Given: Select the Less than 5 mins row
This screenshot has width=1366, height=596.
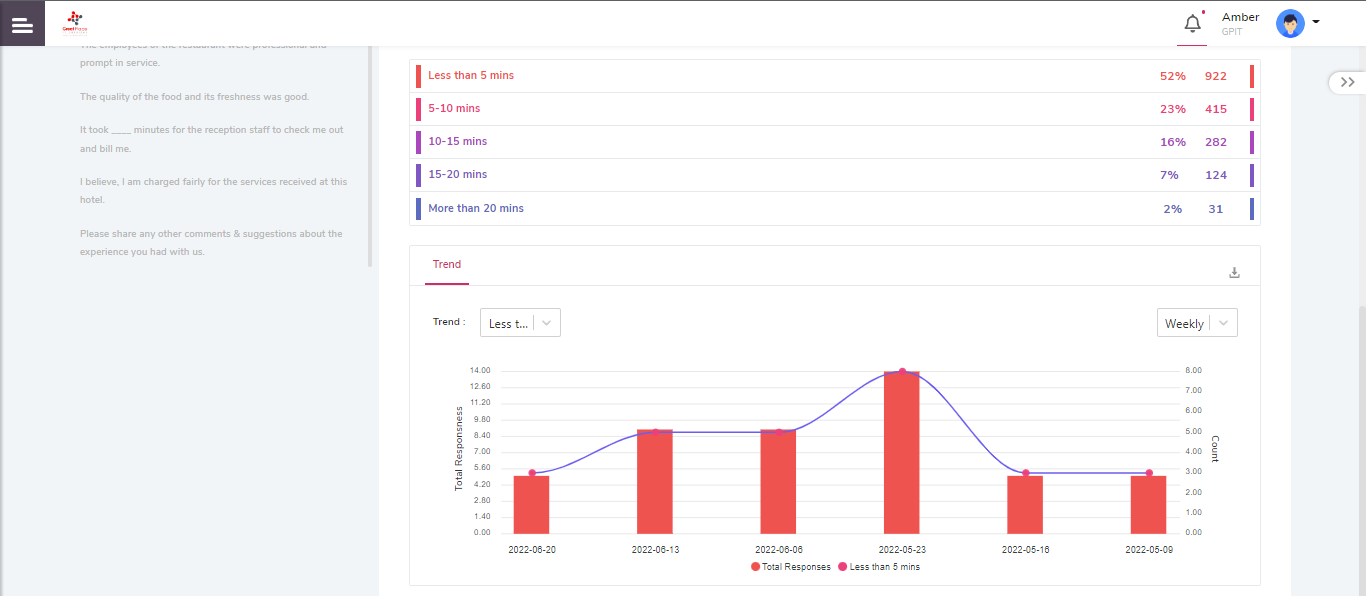Looking at the screenshot, I should coord(834,76).
